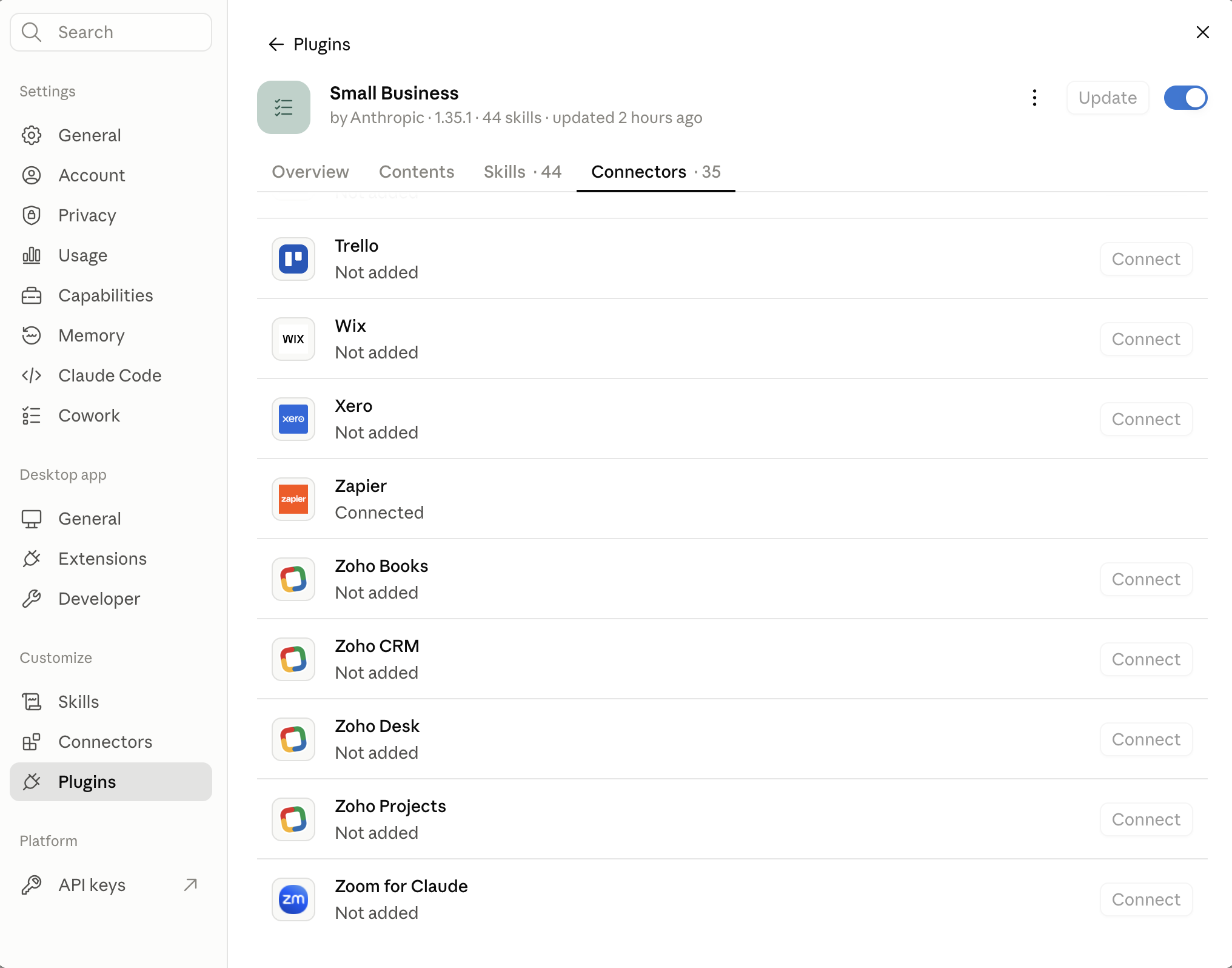Click the Zoho CRM logo icon
Viewport: 1232px width, 968px height.
pyautogui.click(x=293, y=659)
